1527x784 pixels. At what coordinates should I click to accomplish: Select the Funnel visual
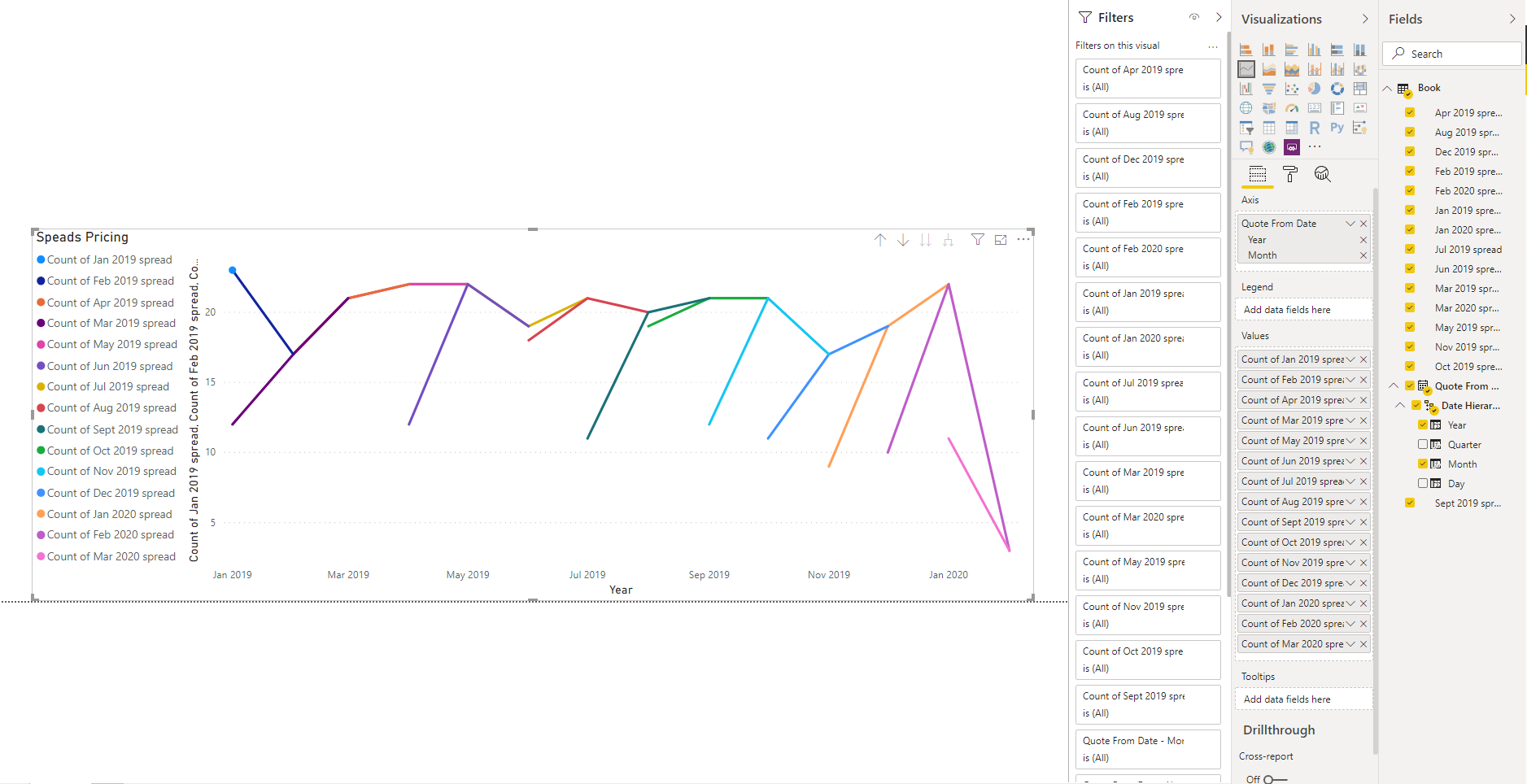point(1268,89)
